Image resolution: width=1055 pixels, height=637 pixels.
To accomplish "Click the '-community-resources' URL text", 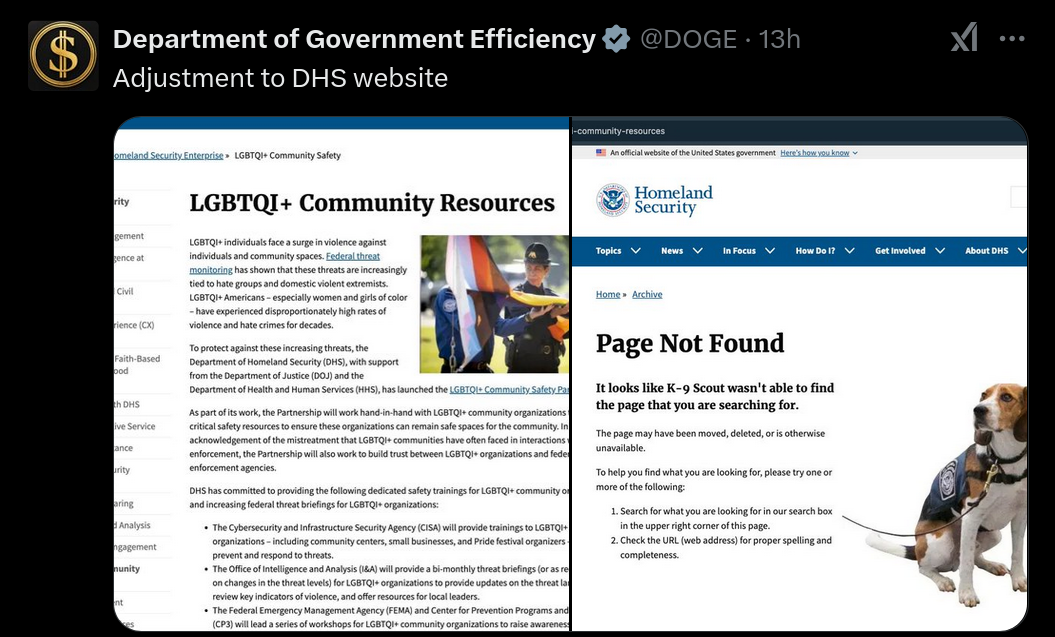I will point(618,131).
